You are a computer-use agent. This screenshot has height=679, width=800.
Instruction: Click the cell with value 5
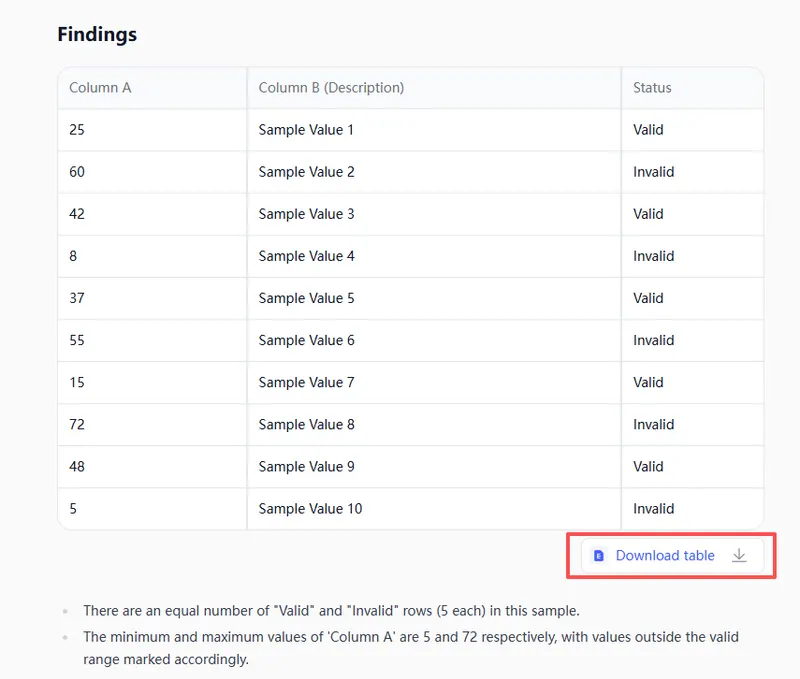point(74,509)
